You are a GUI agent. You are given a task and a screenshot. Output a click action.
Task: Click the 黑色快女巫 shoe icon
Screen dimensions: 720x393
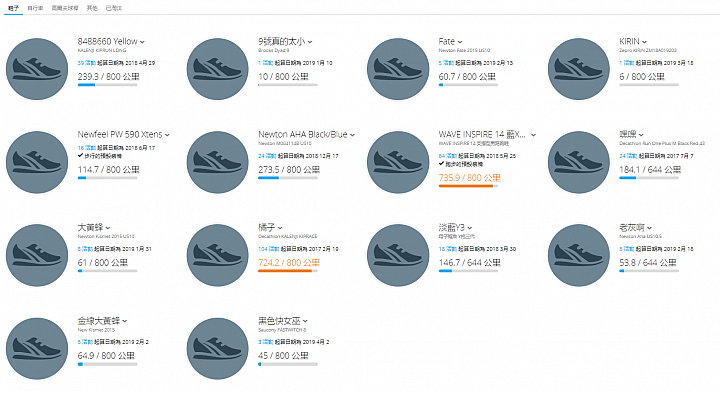[x=218, y=348]
